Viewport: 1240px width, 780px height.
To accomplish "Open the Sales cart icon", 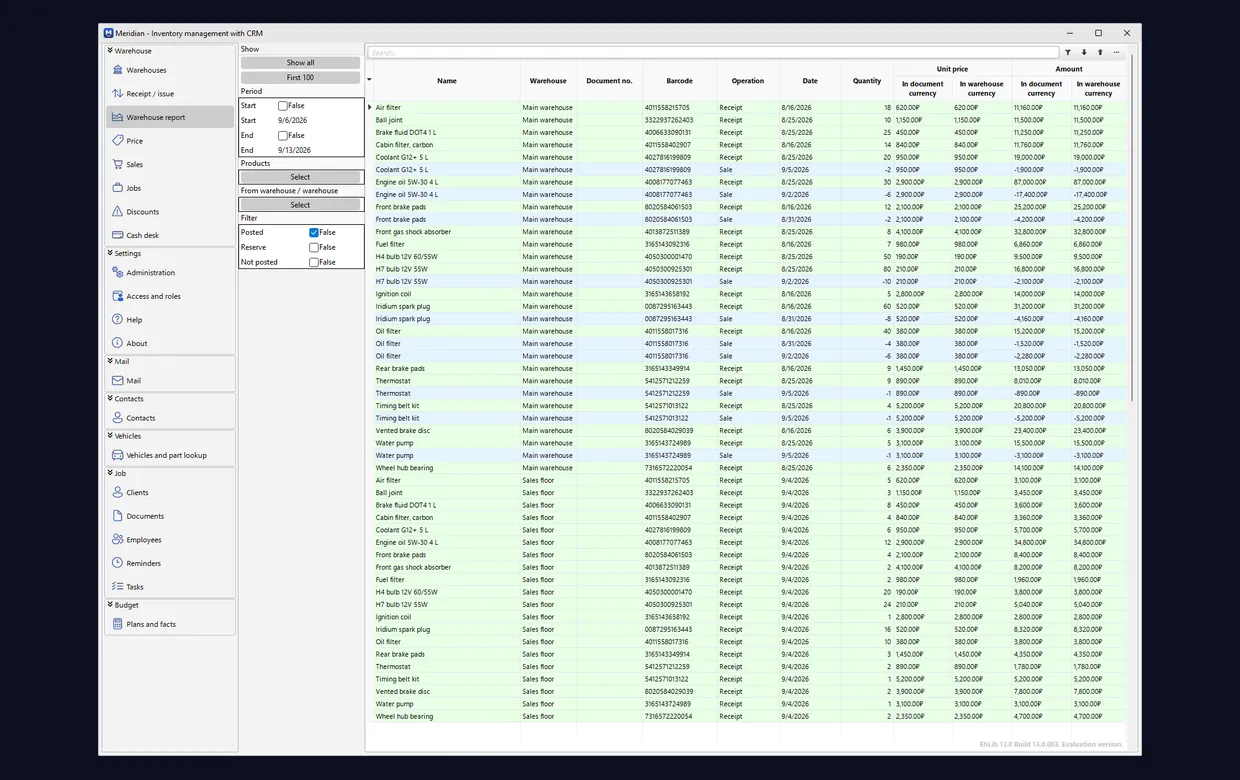I will tap(117, 164).
